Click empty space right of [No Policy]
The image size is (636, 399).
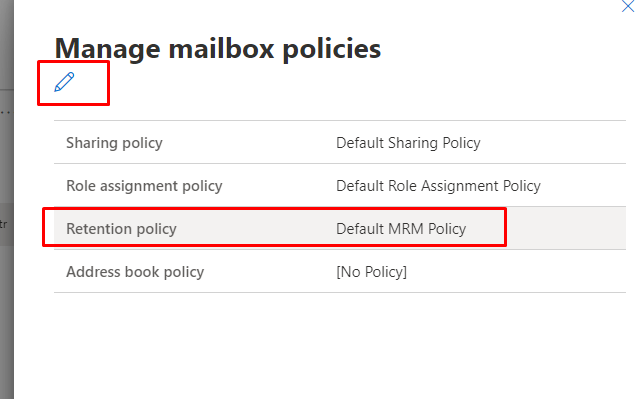(516, 272)
